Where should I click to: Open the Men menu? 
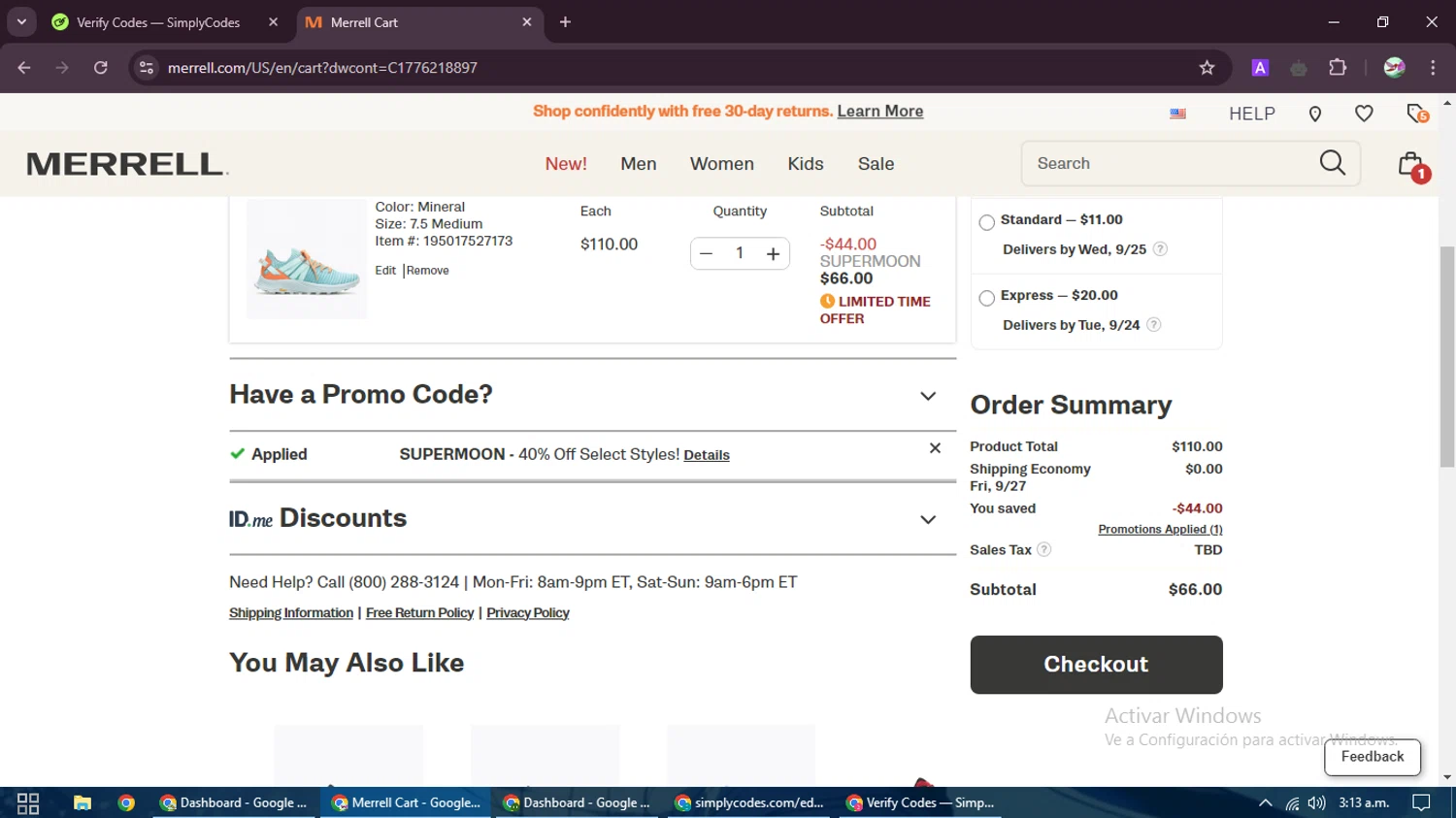[x=639, y=164]
